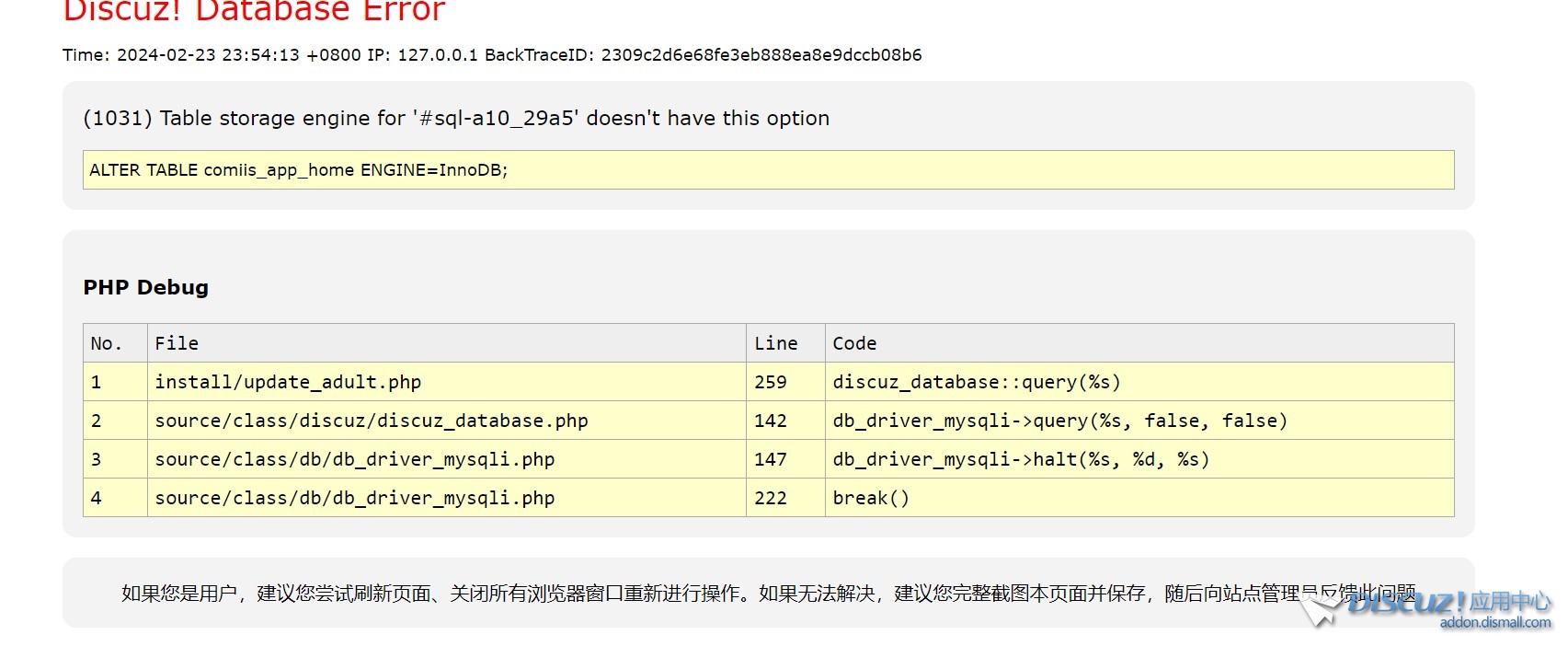Click row number 2 cell
The height and width of the screenshot is (646, 1568).
click(115, 421)
